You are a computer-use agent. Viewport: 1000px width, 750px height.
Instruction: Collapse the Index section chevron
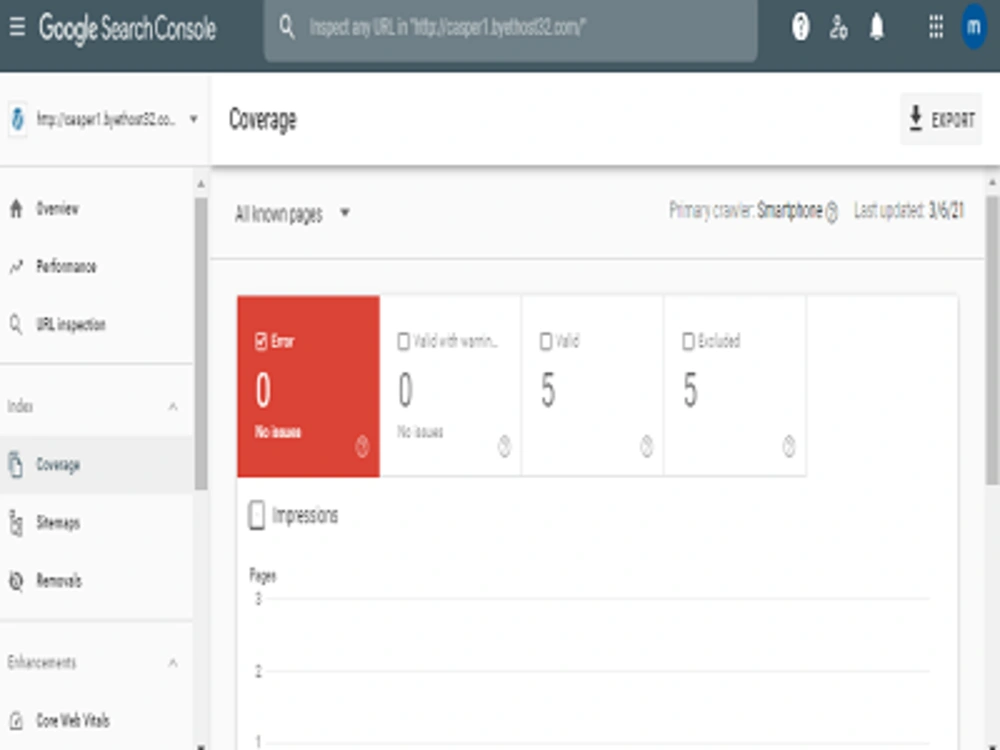point(173,406)
